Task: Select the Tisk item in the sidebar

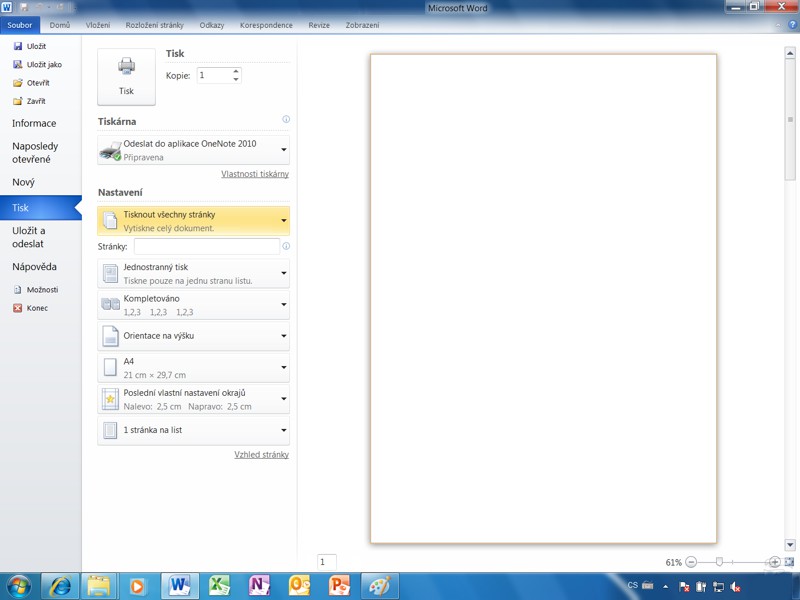Action: point(41,208)
